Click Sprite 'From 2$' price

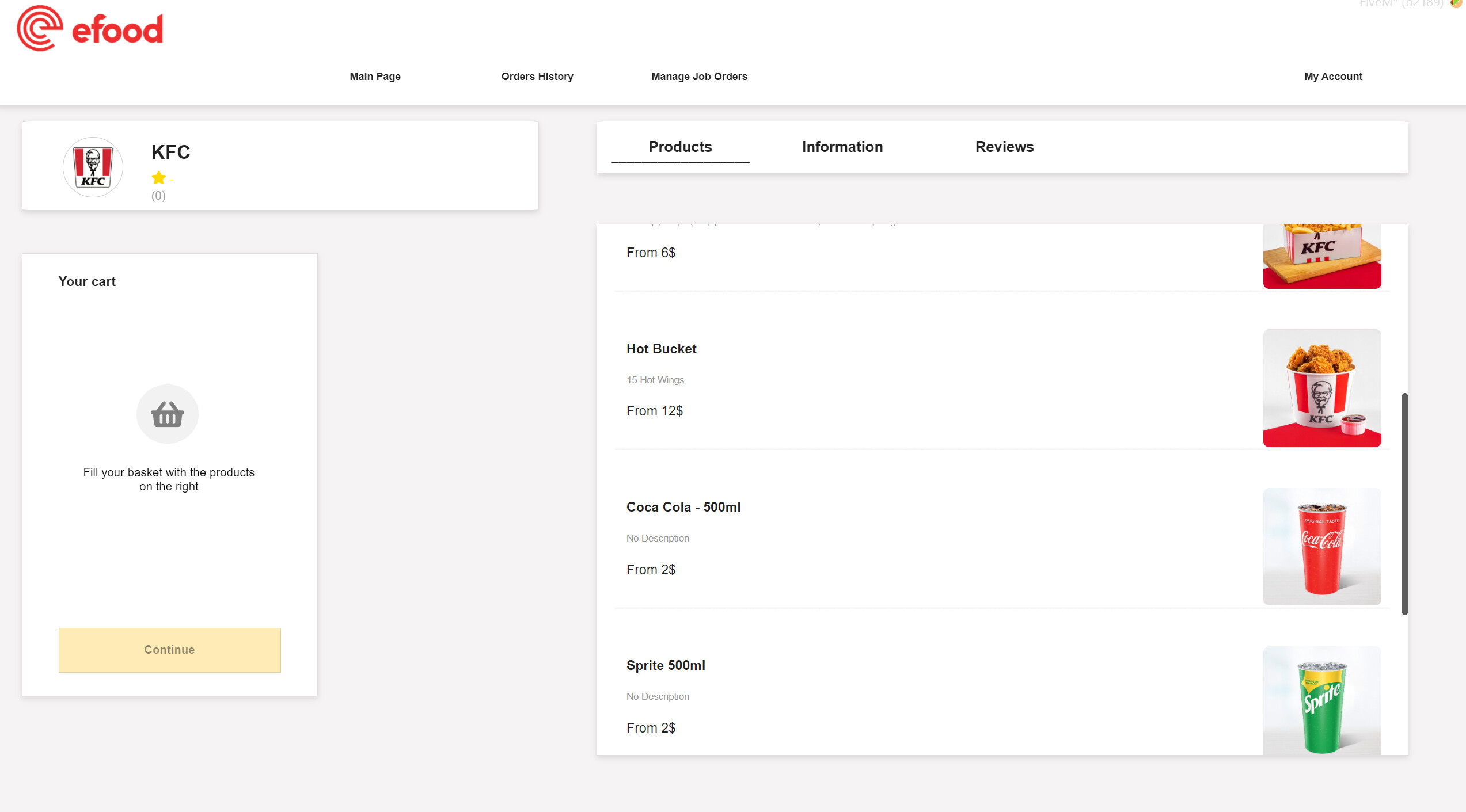tap(651, 728)
